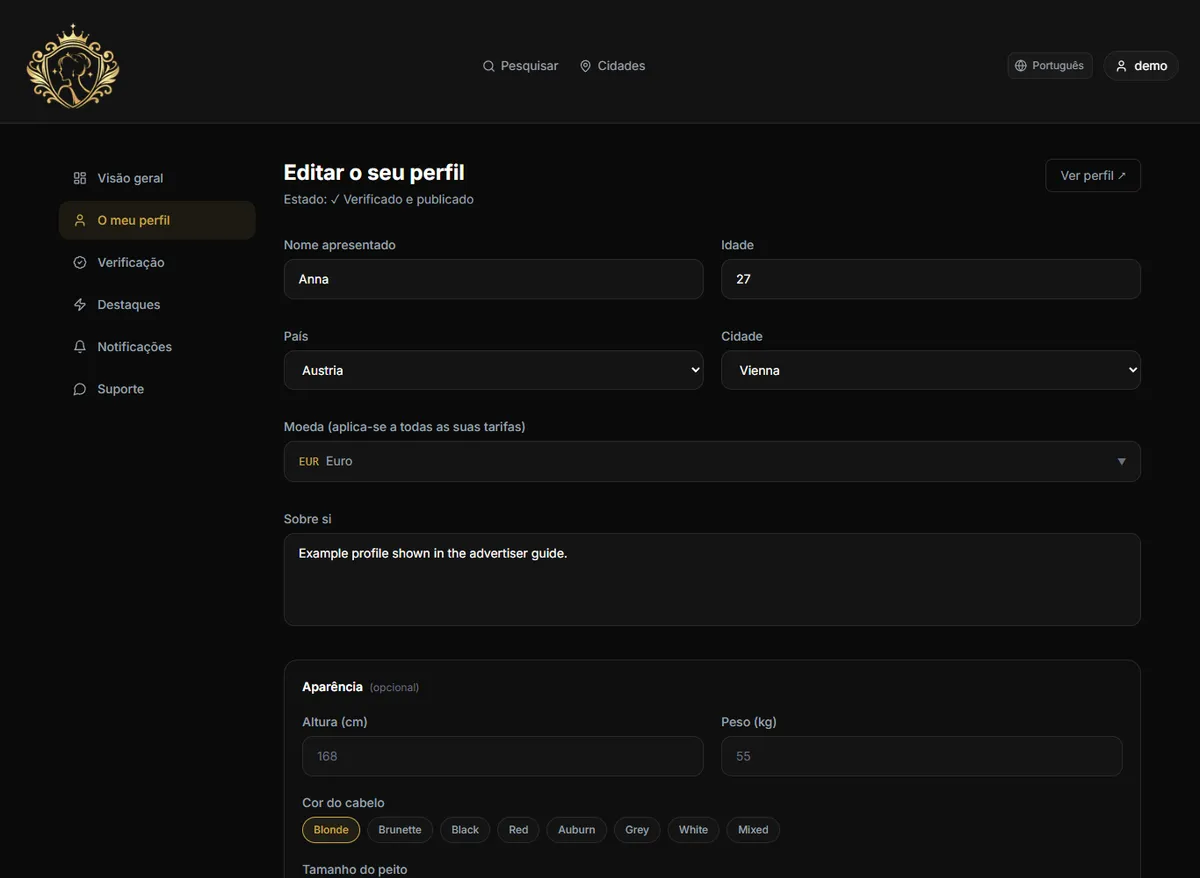The image size is (1200, 878).
Task: Click the Sobre si text area
Action: tap(712, 580)
